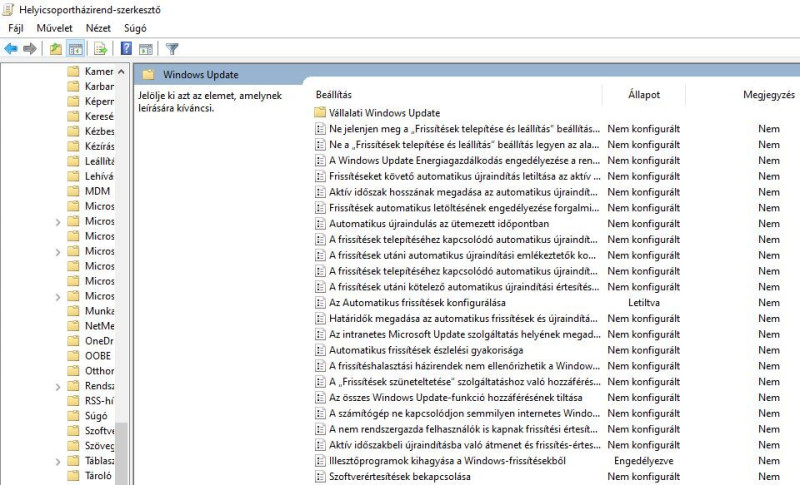Image resolution: width=800 pixels, height=485 pixels.
Task: Open the Súgó menu in menu bar
Action: tap(135, 28)
